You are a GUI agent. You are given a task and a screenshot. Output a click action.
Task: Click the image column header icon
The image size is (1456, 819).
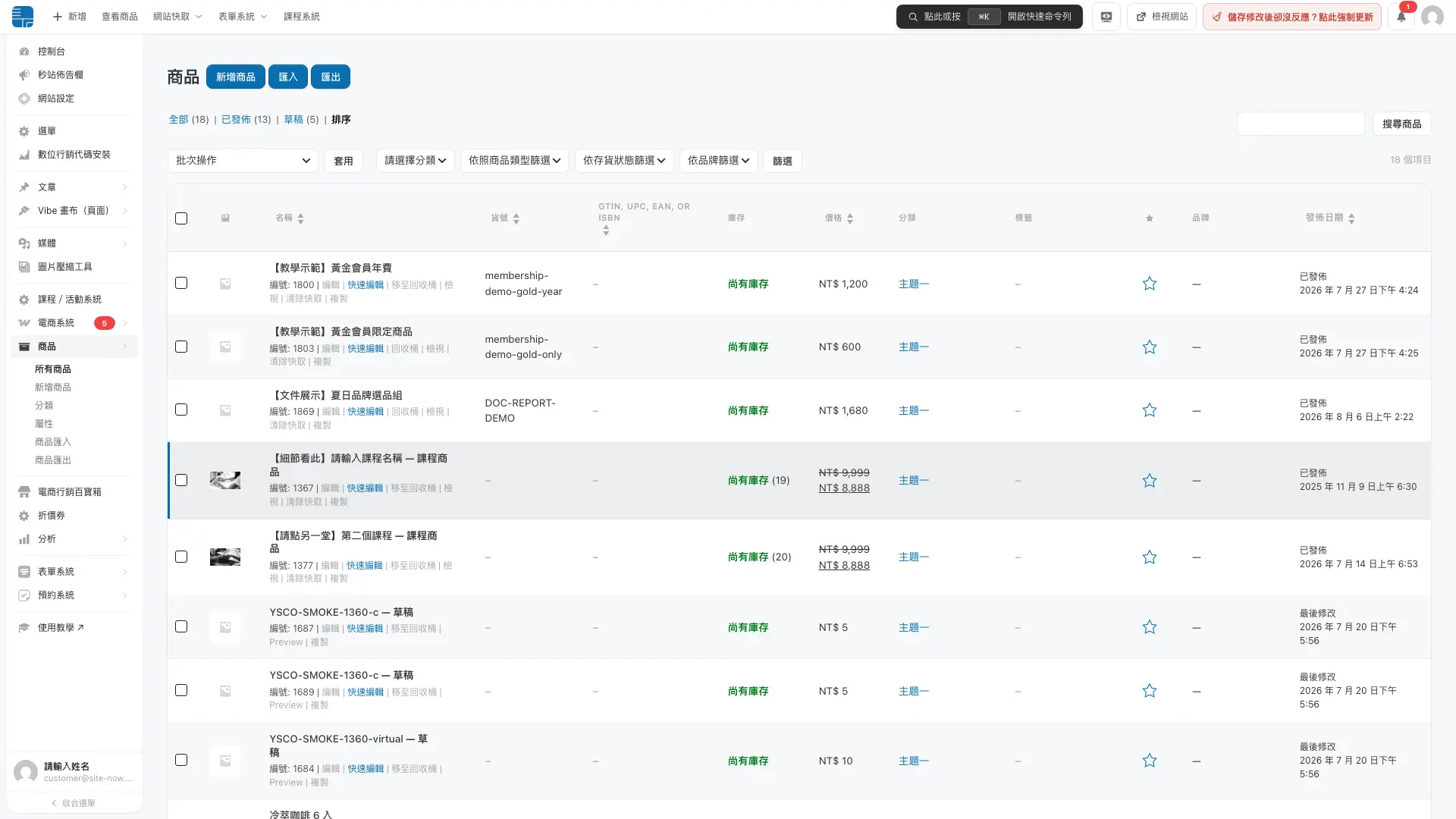[225, 218]
